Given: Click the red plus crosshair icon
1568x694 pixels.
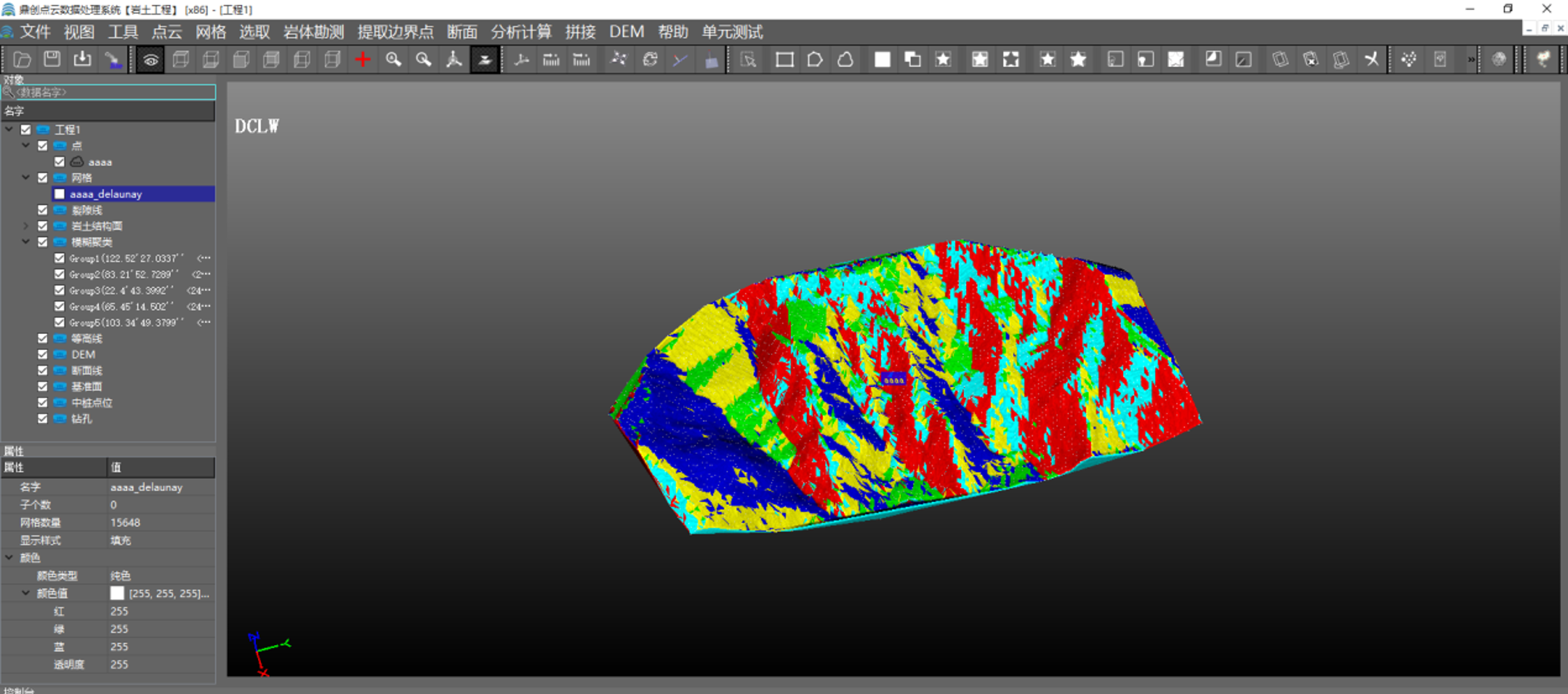Looking at the screenshot, I should [x=363, y=60].
